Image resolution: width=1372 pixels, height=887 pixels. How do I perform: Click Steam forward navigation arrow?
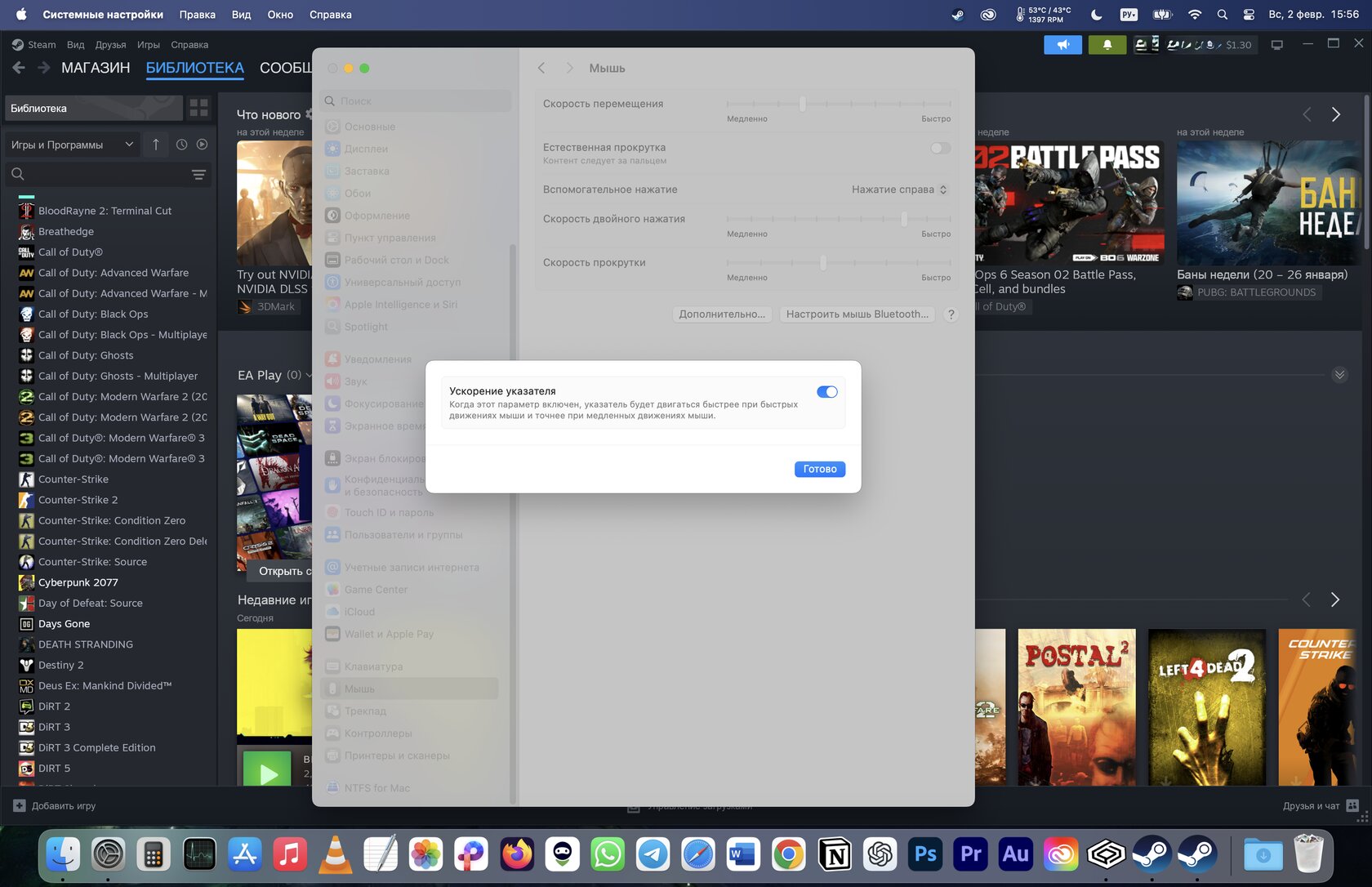pyautogui.click(x=43, y=68)
